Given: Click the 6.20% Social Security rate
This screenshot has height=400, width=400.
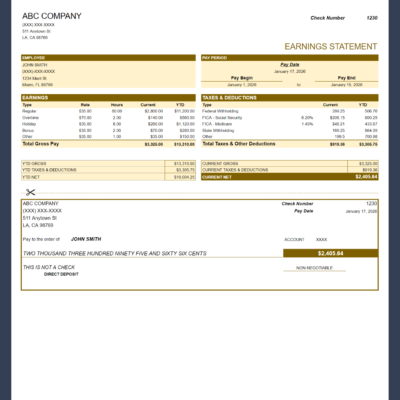Looking at the screenshot, I should tap(307, 118).
